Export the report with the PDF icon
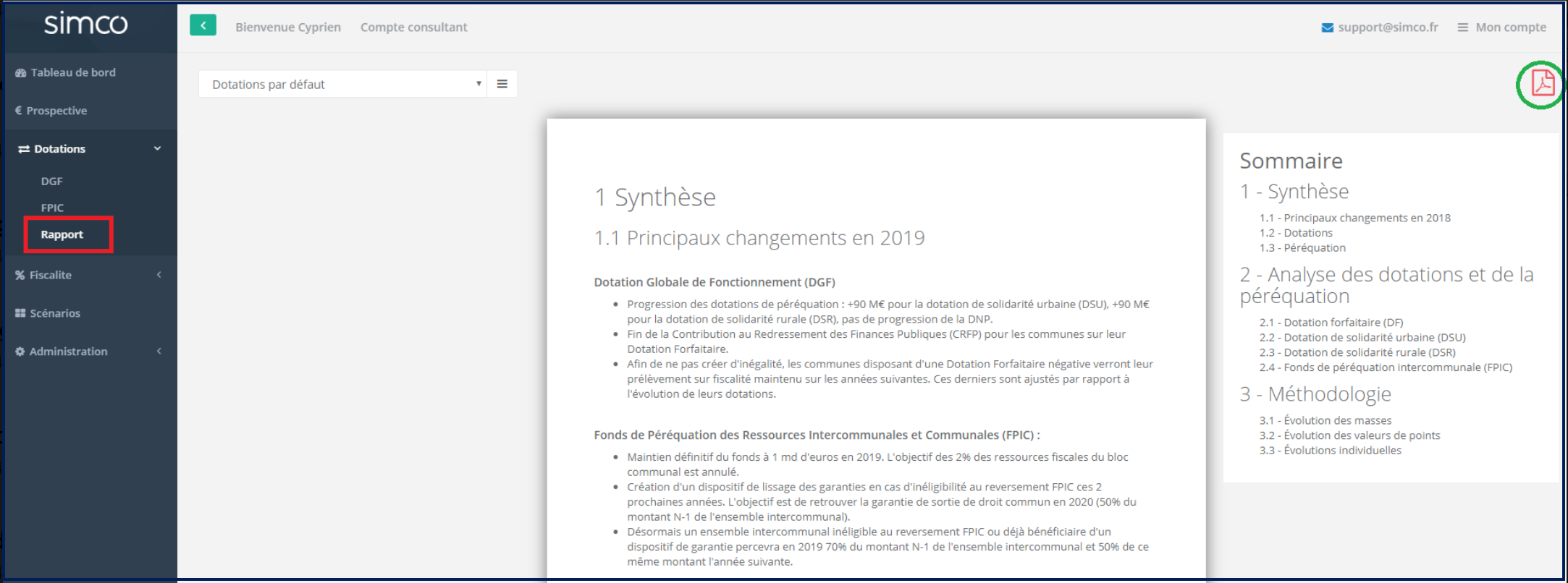Viewport: 1568px width, 583px height. click(x=1542, y=84)
